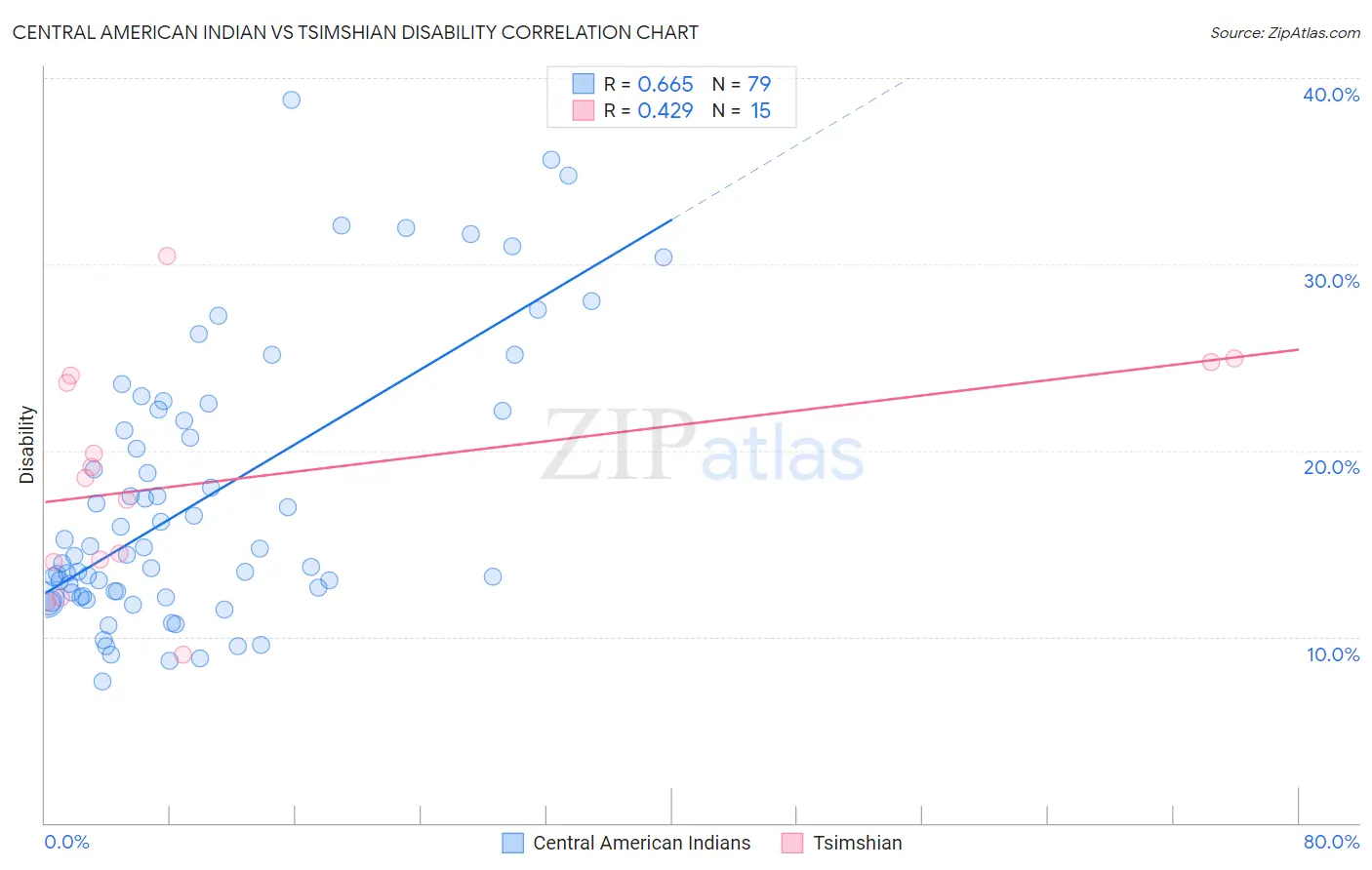1372x870 pixels.
Task: Click the blue point at 30% right of trendline
Action: [664, 257]
